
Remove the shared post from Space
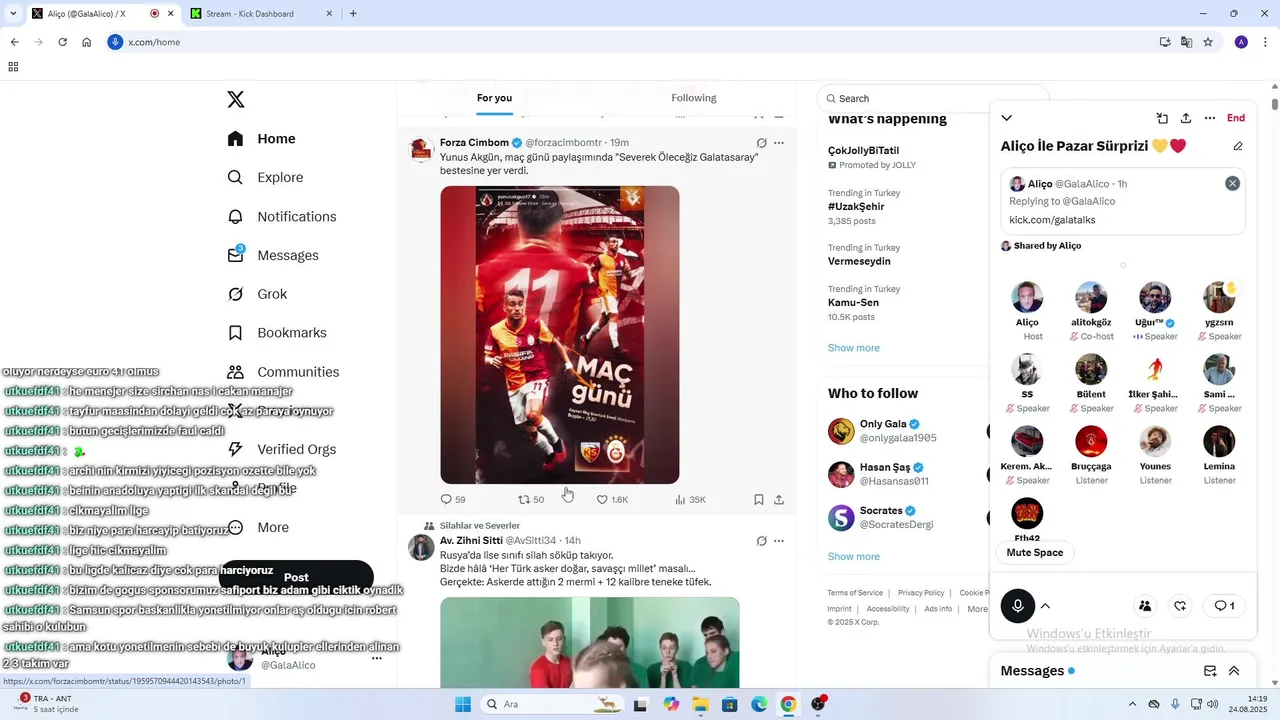[x=1232, y=183]
